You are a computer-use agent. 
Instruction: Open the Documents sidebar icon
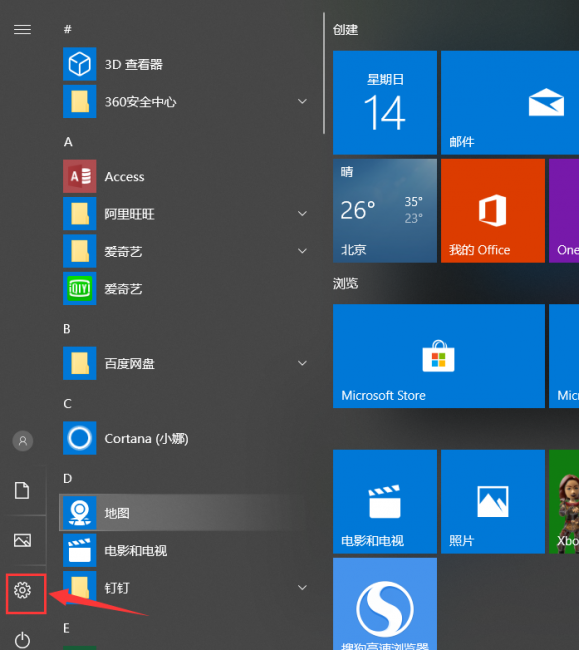[22, 490]
